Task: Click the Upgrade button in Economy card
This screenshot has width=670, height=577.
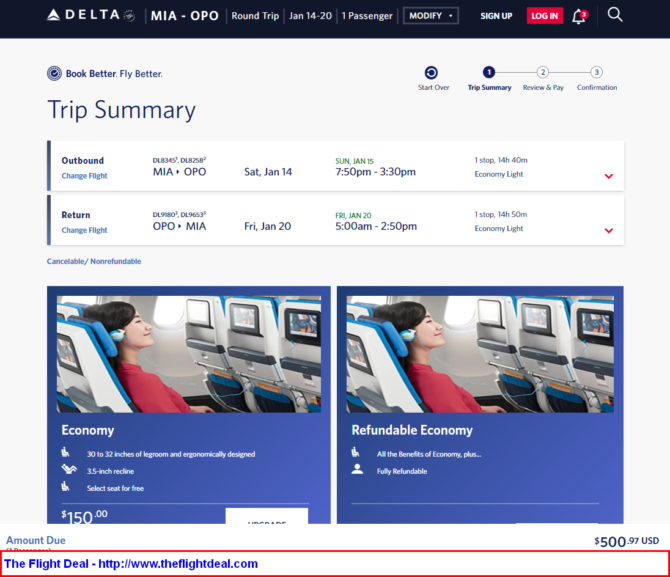Action: pyautogui.click(x=267, y=516)
